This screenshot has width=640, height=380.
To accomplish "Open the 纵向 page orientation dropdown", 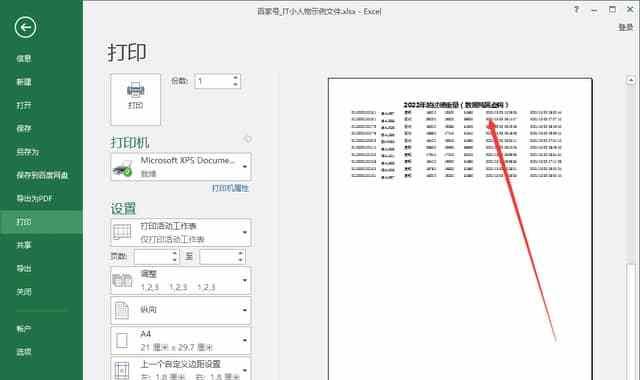I will pyautogui.click(x=181, y=310).
